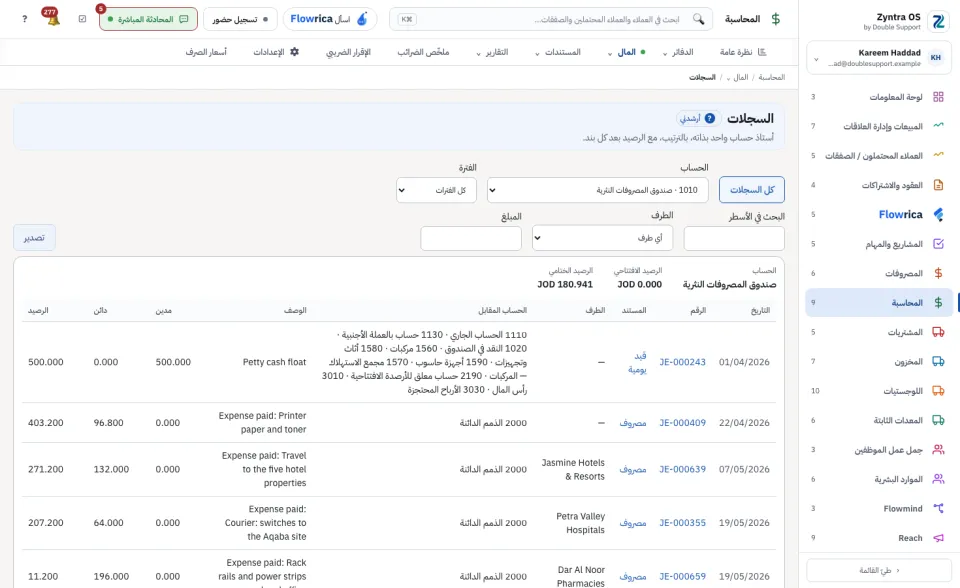Open the Reach megaphone icon
The image size is (960, 588).
click(x=938, y=538)
